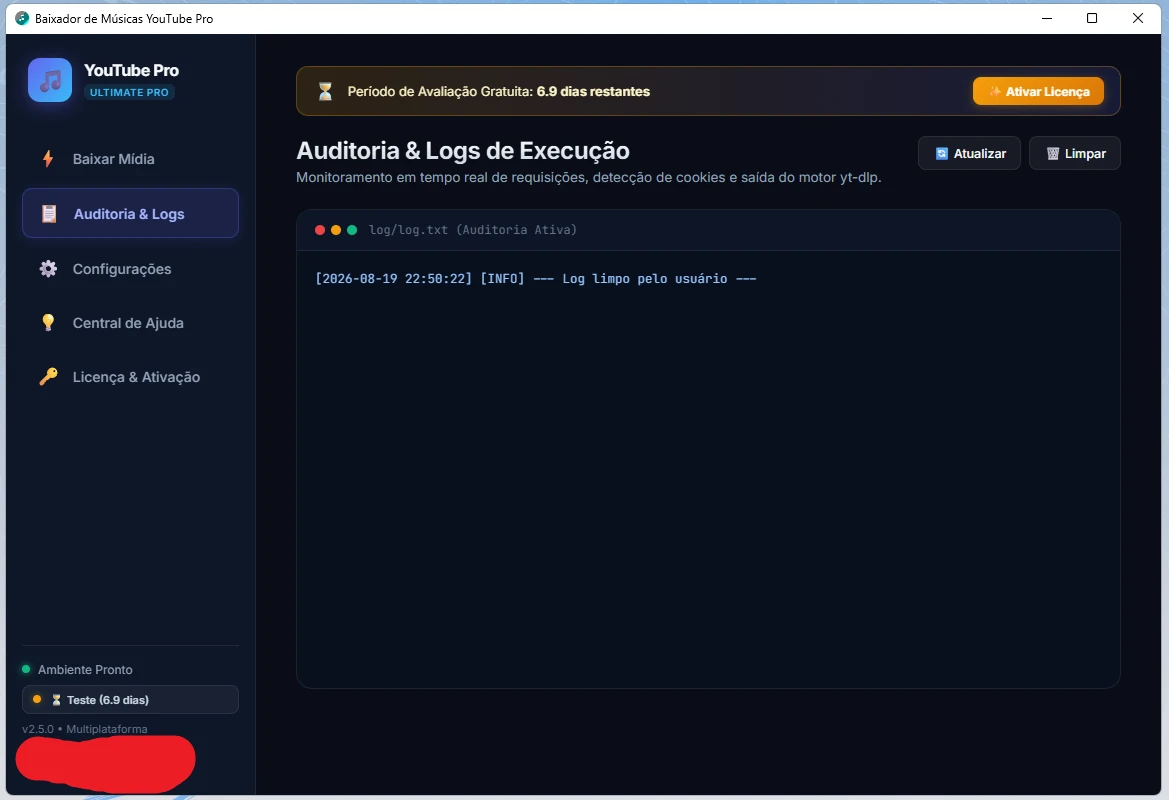
Task: Click the 'Log limpo pelo usuário' log entry
Action: pos(535,279)
